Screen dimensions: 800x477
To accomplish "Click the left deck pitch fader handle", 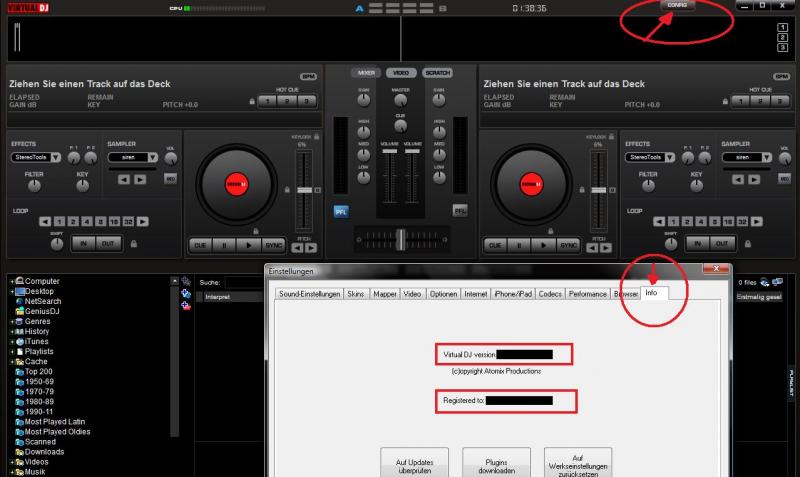I will click(x=305, y=190).
